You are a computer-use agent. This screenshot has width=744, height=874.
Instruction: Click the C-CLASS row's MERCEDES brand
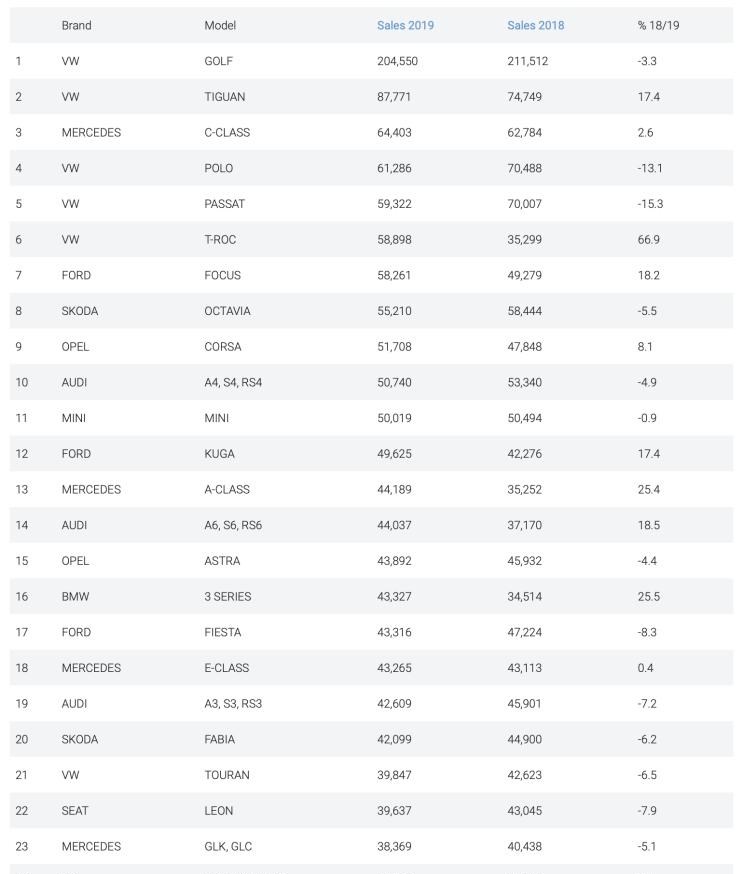click(91, 132)
